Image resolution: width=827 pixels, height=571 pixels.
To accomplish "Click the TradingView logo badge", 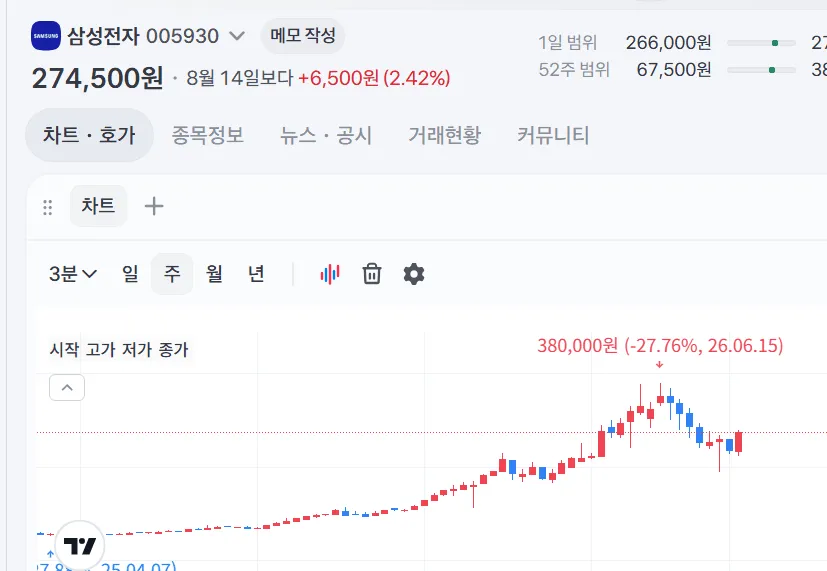I will (80, 545).
